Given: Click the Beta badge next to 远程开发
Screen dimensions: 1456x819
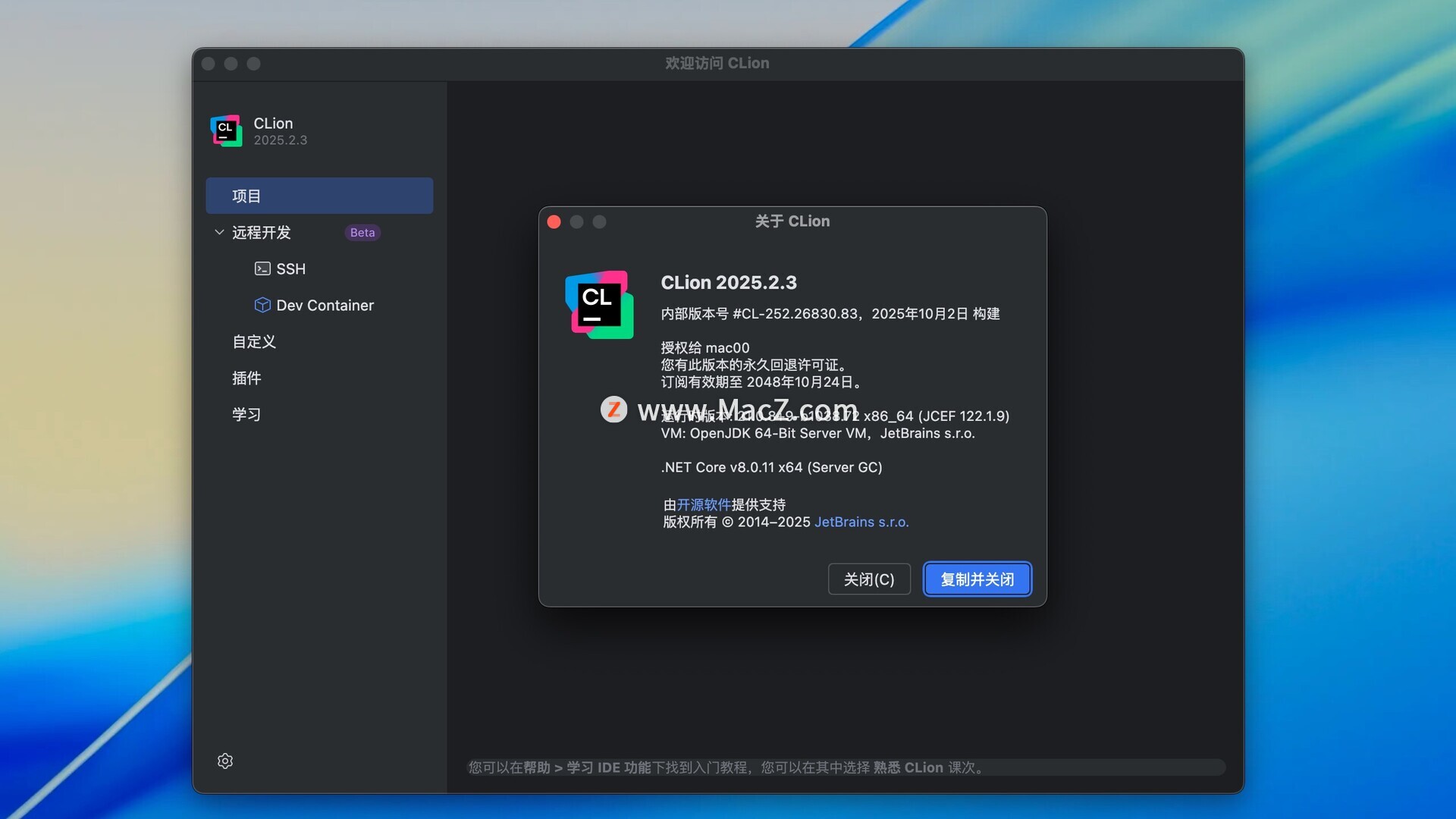Looking at the screenshot, I should click(x=362, y=233).
